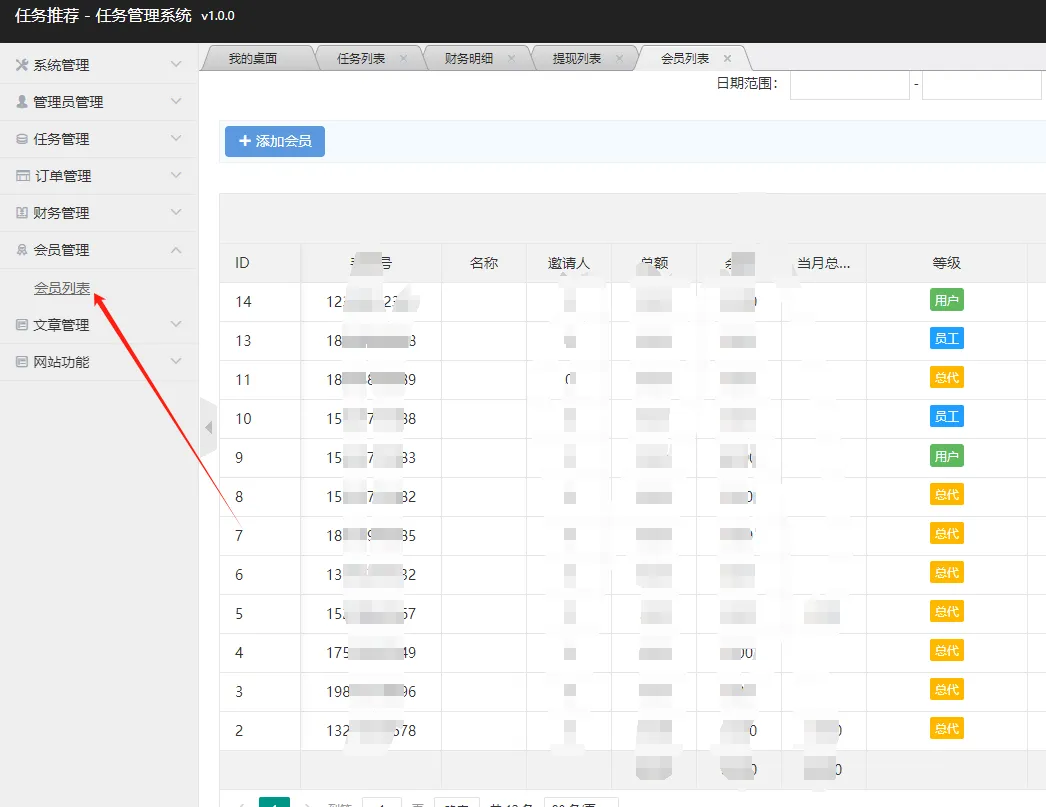Click the 添加会员 button

[275, 141]
